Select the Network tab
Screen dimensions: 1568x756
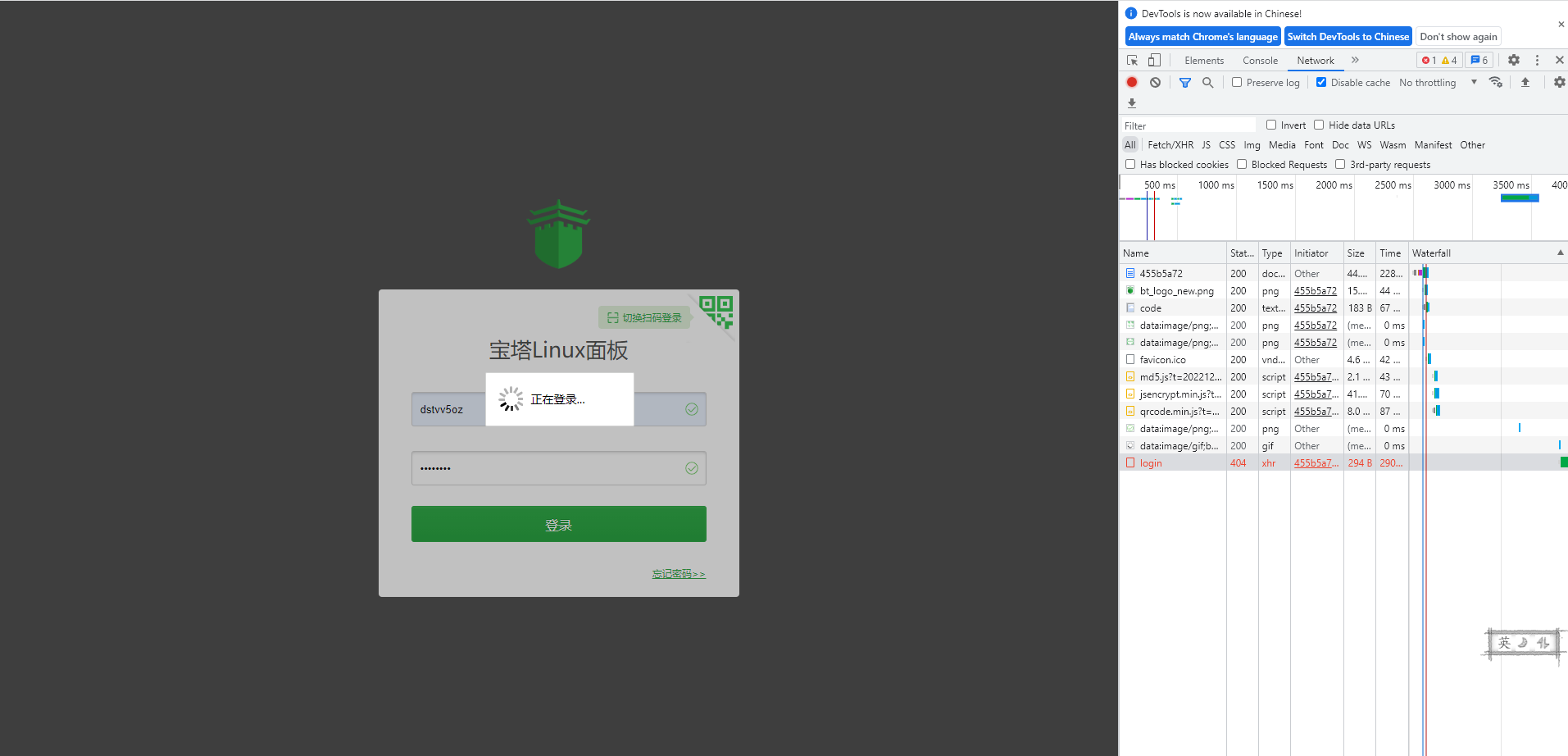[x=1316, y=61]
